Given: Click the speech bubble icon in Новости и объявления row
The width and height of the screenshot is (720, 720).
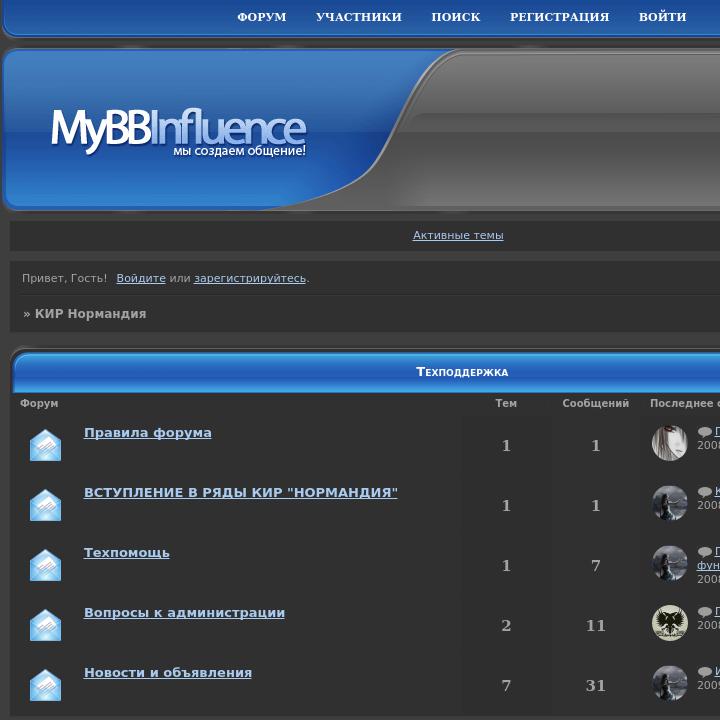Looking at the screenshot, I should 704,672.
